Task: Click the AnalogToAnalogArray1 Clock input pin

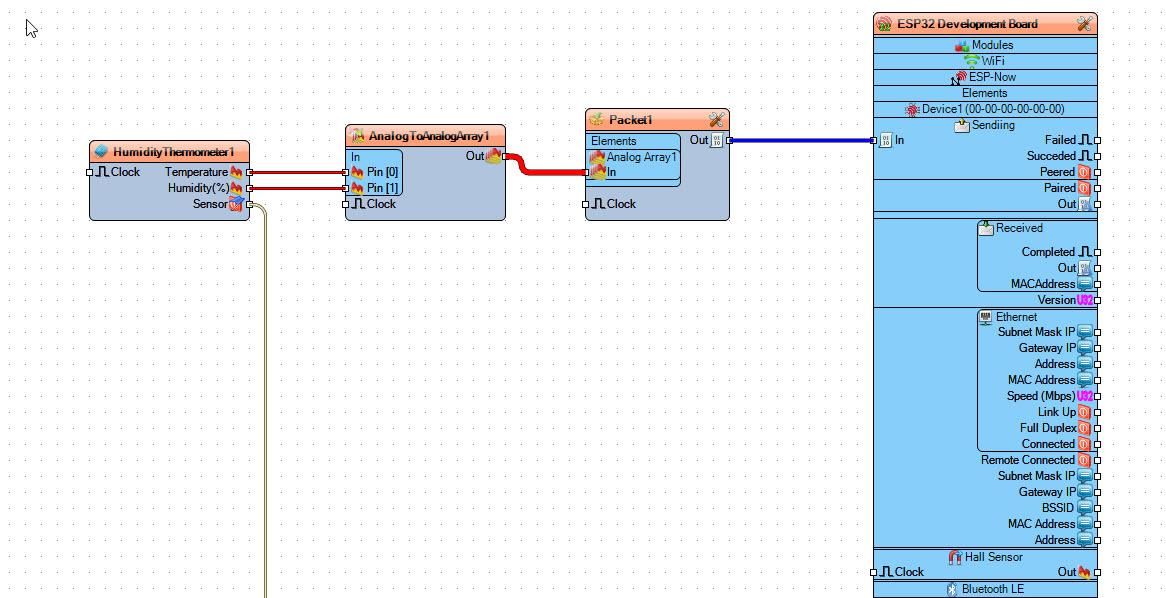Action: (346, 205)
